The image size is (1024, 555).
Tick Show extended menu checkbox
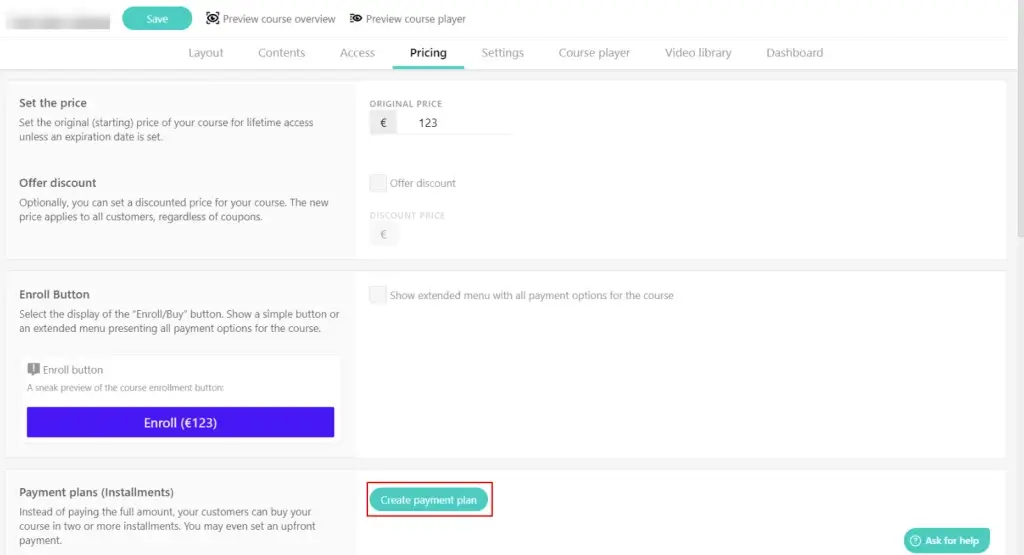point(377,295)
